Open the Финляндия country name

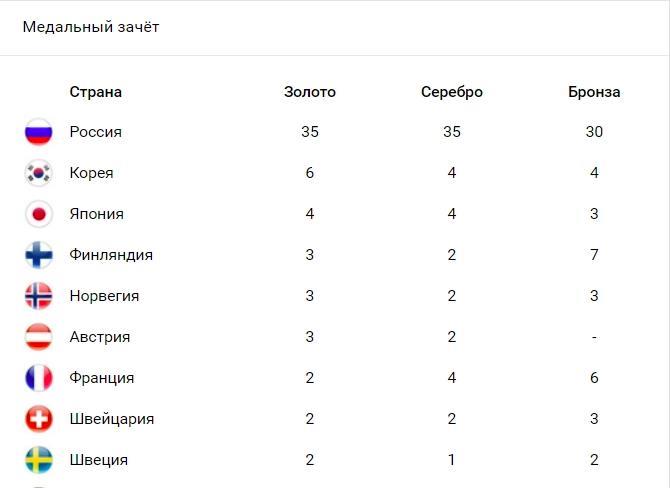point(111,255)
